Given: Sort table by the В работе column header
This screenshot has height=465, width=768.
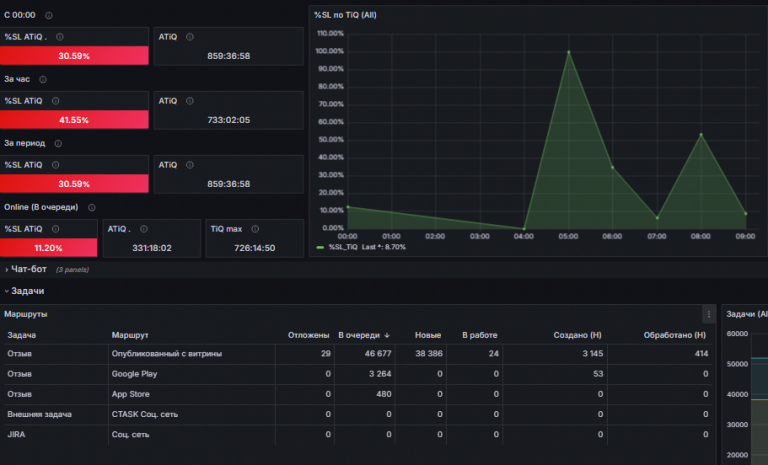Looking at the screenshot, I should (x=480, y=335).
